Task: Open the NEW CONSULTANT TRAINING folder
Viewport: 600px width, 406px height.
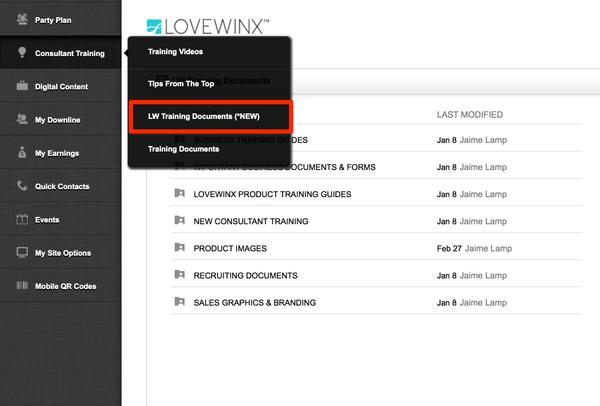Action: tap(251, 222)
